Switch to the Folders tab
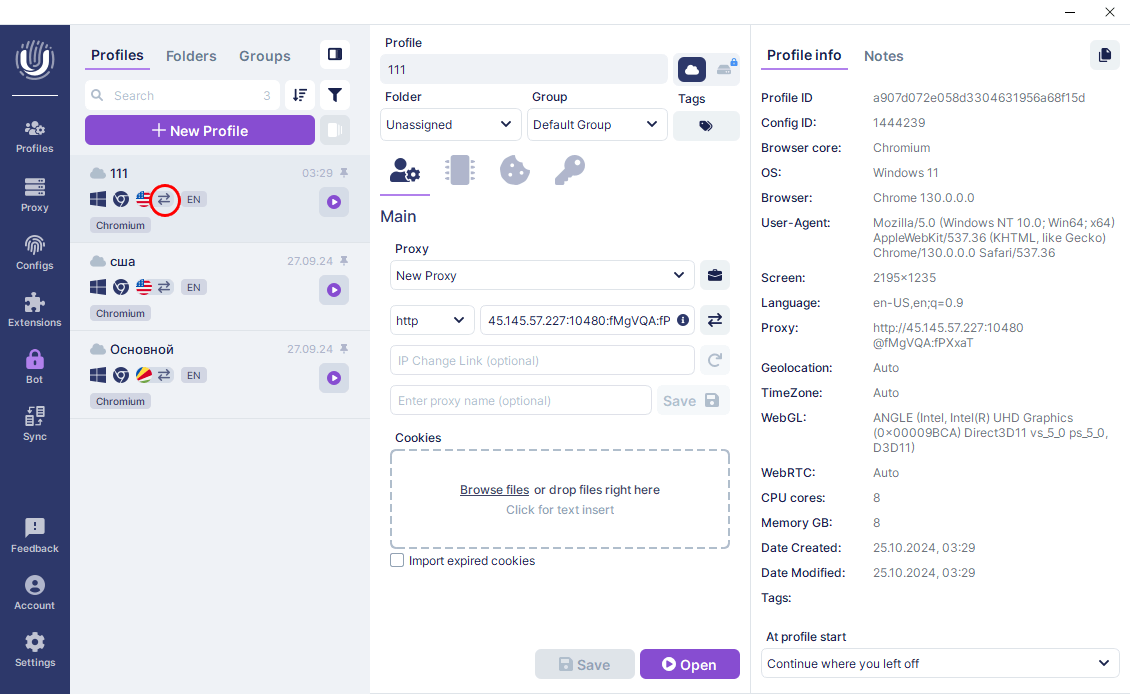 pyautogui.click(x=191, y=56)
